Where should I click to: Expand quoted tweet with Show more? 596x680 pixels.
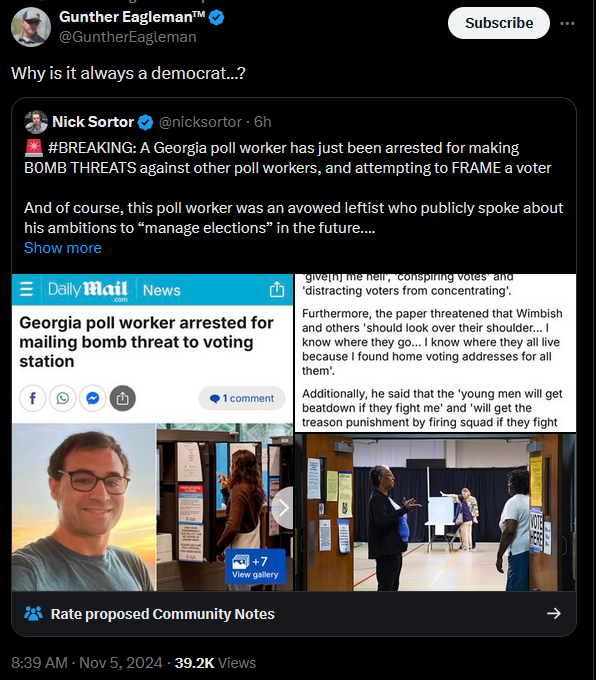63,248
